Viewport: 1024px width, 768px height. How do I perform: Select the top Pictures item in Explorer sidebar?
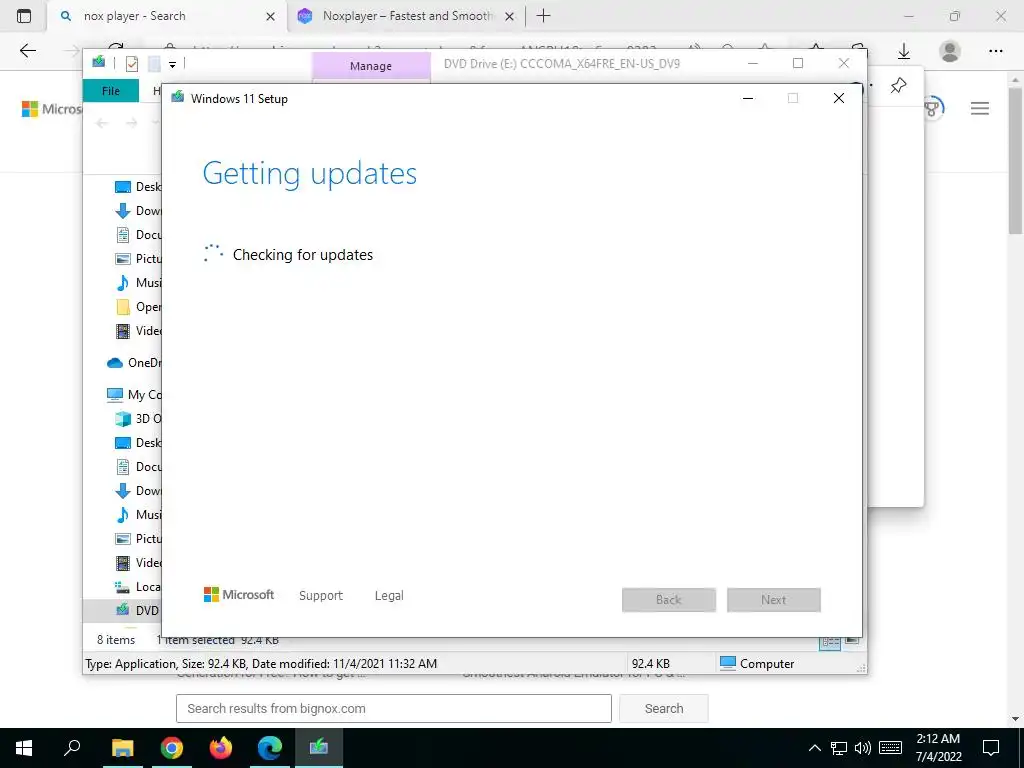[x=138, y=259]
